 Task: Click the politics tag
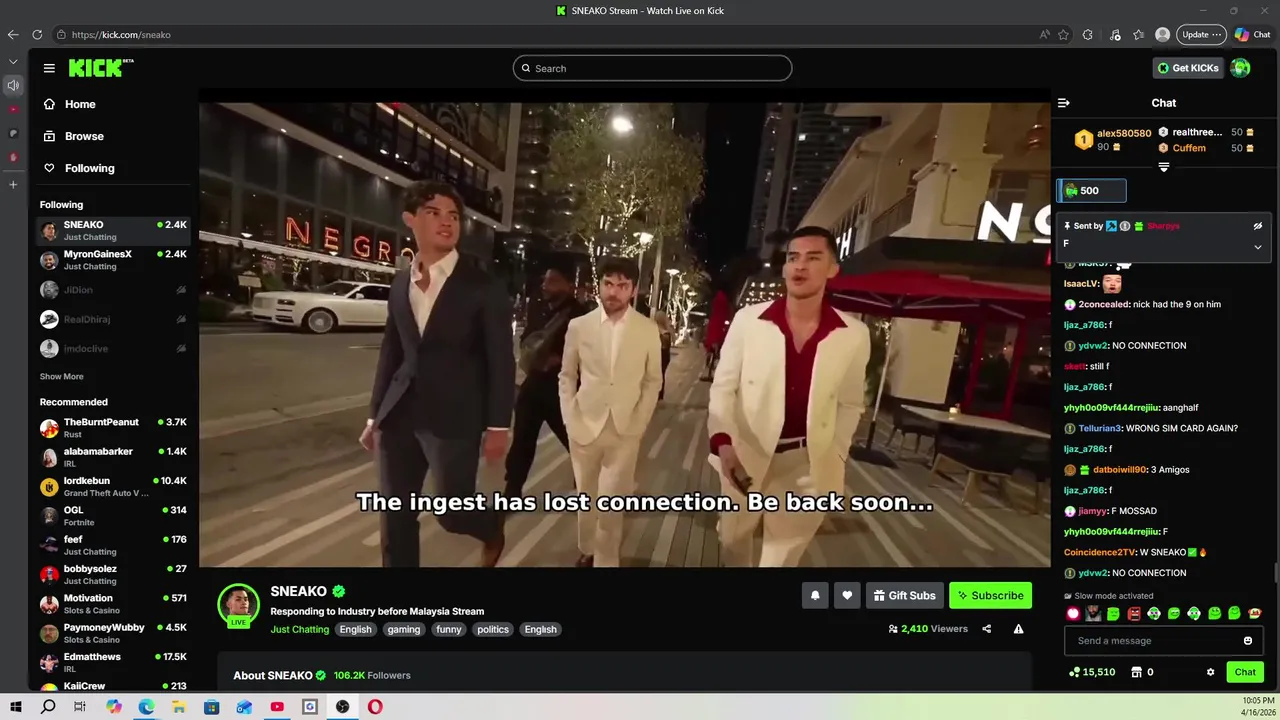pyautogui.click(x=493, y=629)
